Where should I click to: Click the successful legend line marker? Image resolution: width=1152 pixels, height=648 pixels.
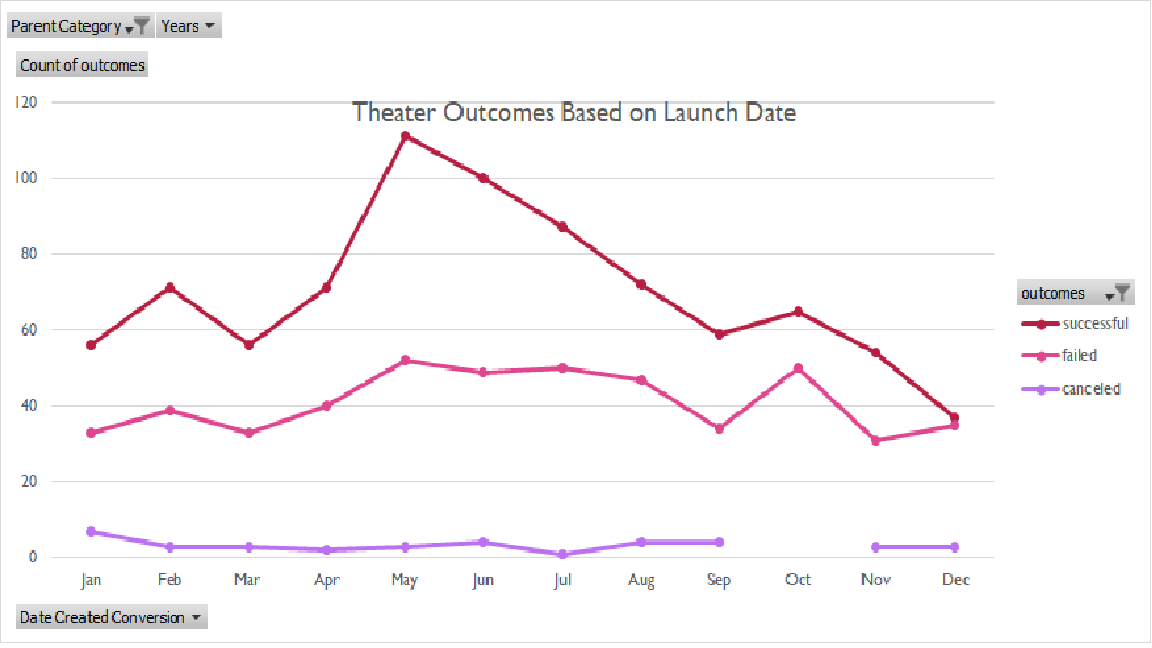coord(1040,323)
